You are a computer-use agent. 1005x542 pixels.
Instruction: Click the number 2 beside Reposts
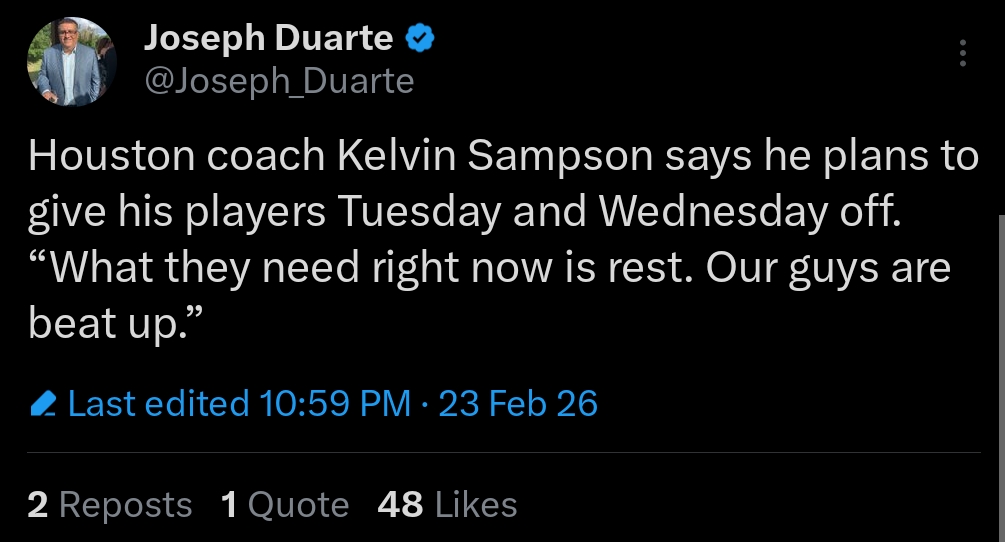[38, 505]
